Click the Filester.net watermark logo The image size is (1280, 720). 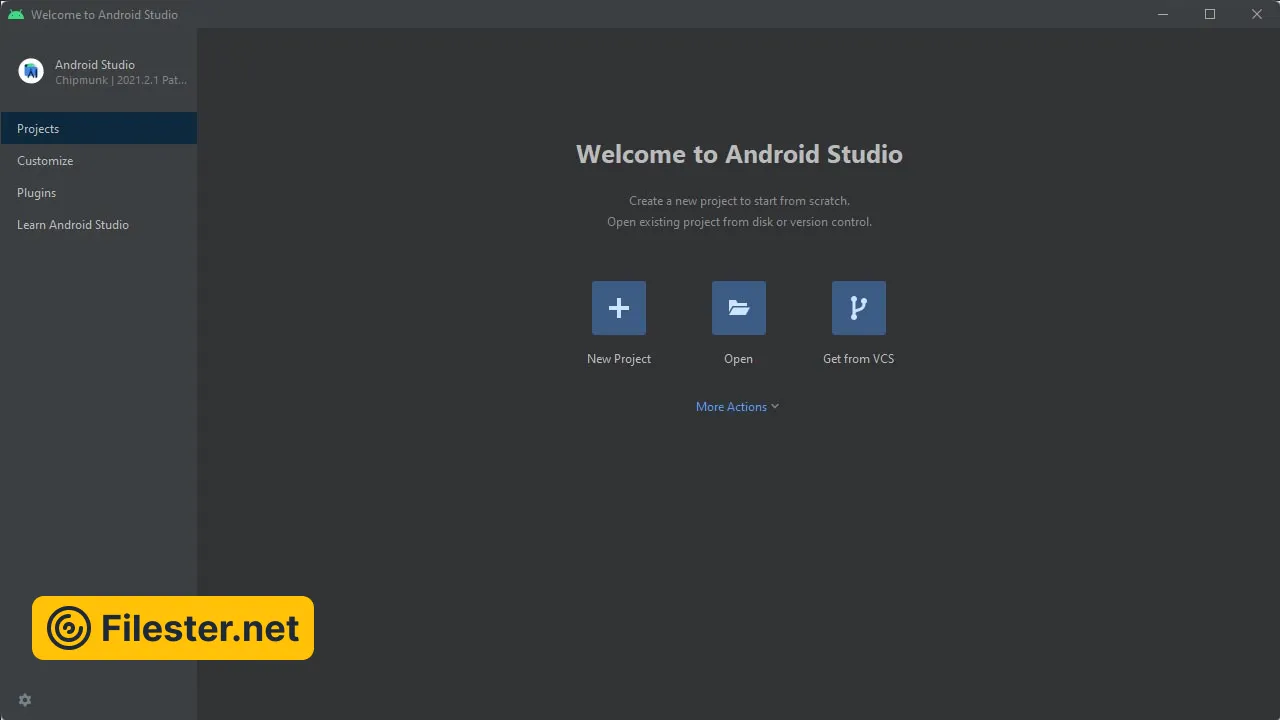pyautogui.click(x=69, y=628)
